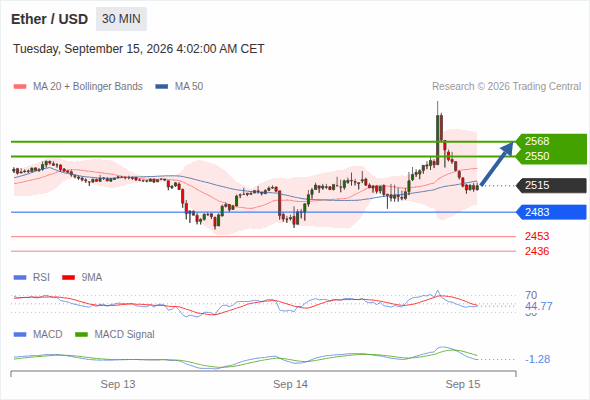Screen dimensions: 590x400
Task: Open the Research Trading Central copyright link
Action: click(506, 87)
